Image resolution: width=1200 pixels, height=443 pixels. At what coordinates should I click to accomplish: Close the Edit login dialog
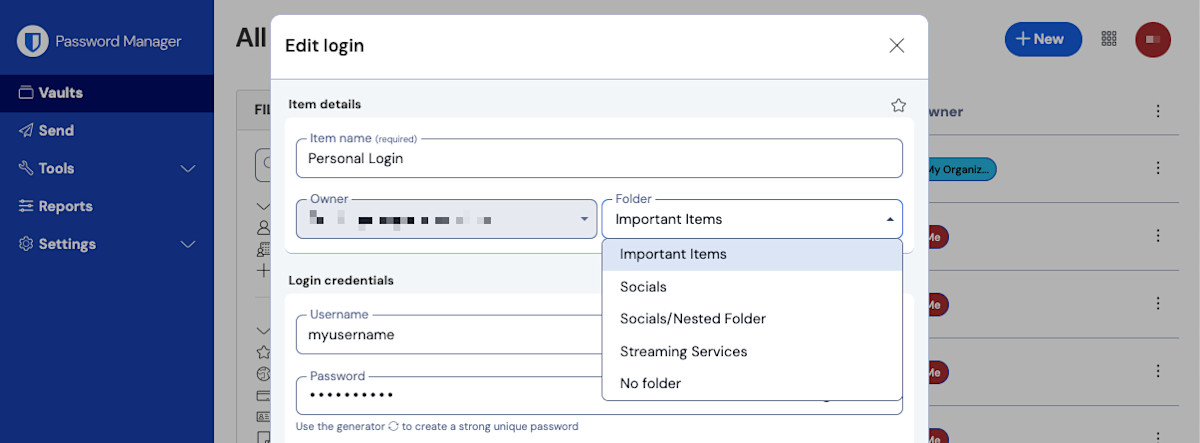(x=896, y=45)
